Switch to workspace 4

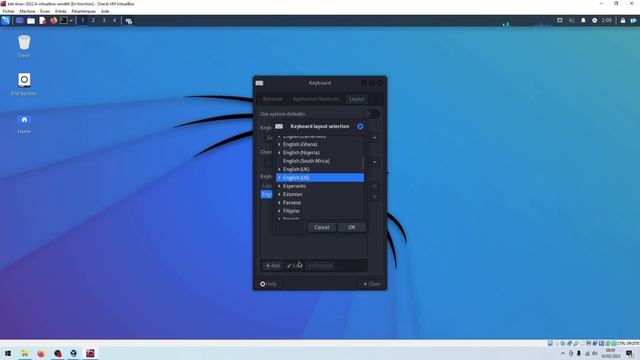click(114, 20)
